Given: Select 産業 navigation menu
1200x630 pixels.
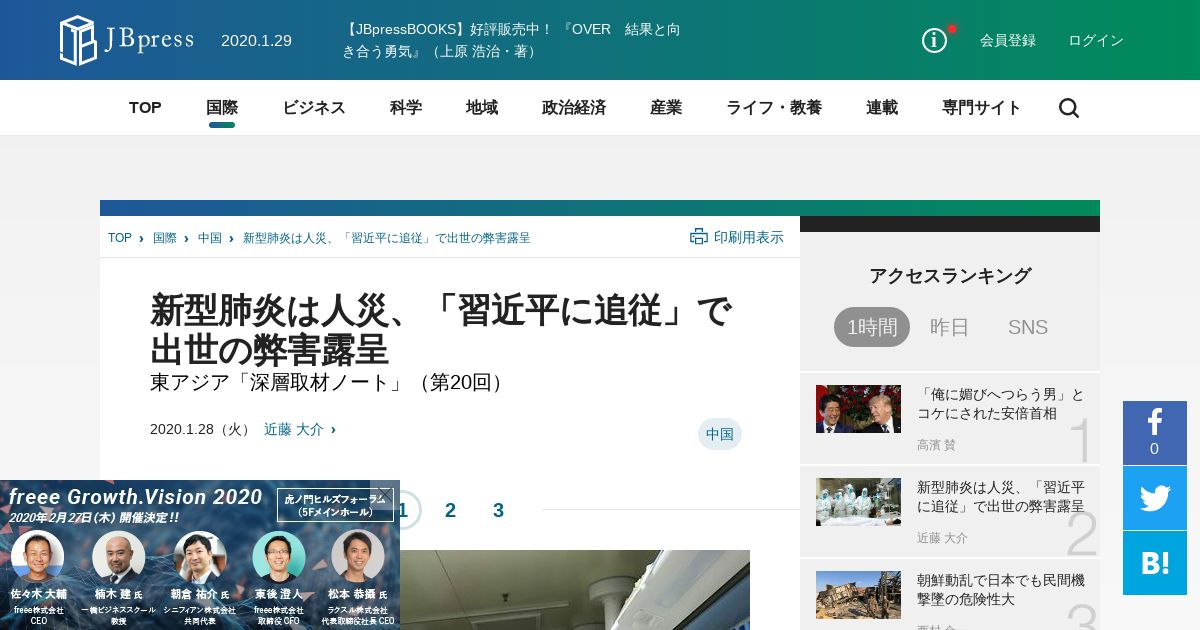Looking at the screenshot, I should pyautogui.click(x=666, y=108).
